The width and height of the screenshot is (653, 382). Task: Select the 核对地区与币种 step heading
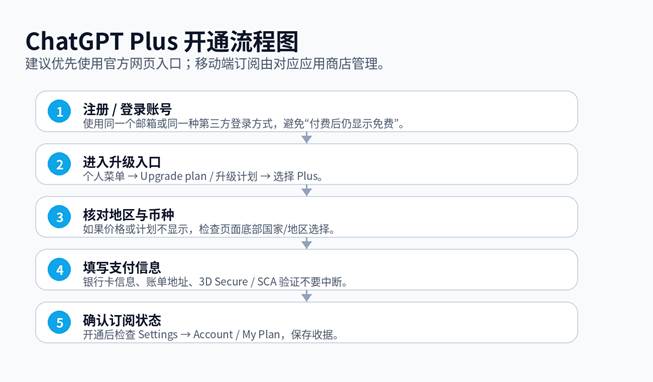(x=128, y=215)
